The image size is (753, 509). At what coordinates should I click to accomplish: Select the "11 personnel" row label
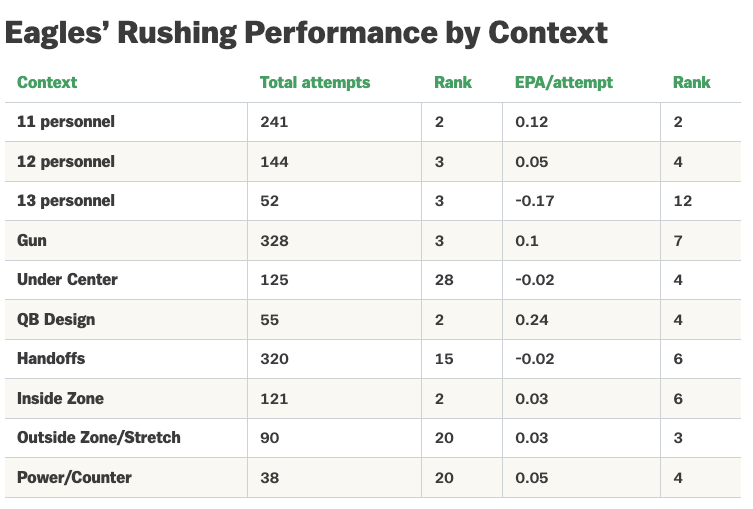point(66,122)
